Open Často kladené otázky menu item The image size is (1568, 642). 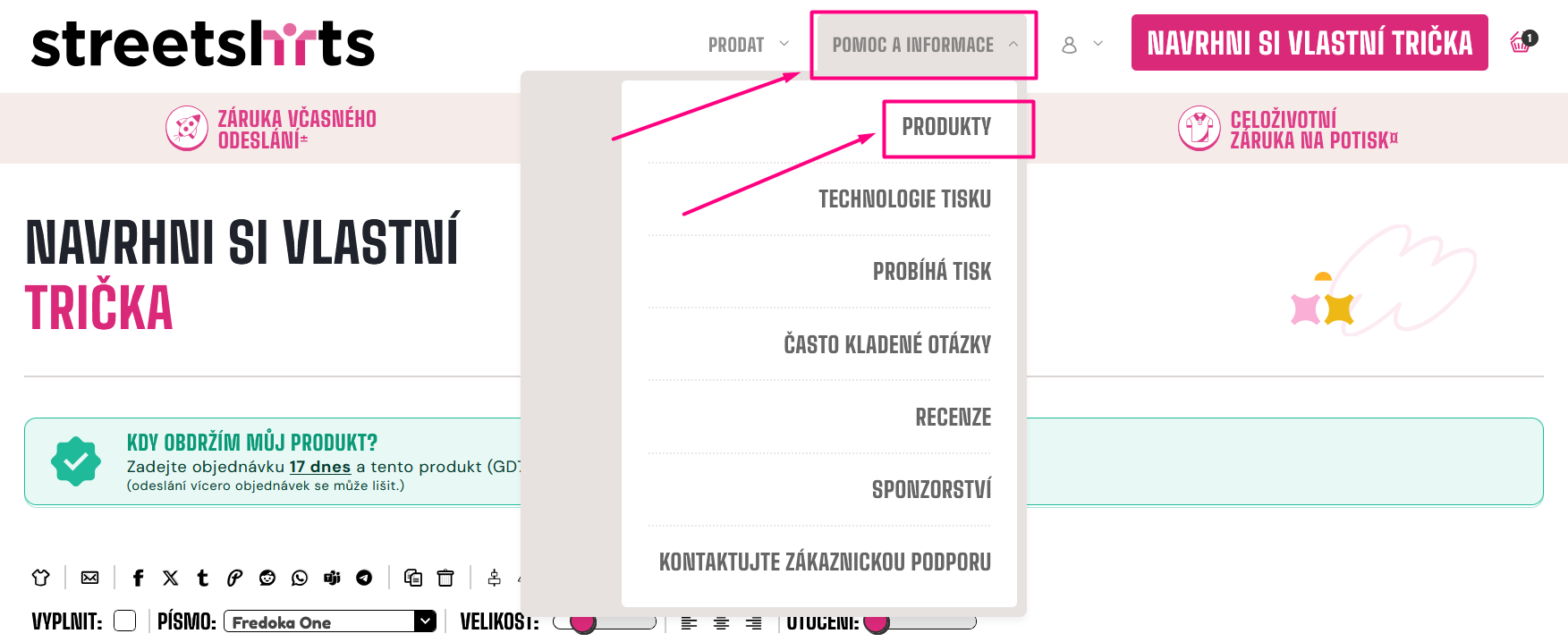point(887,344)
